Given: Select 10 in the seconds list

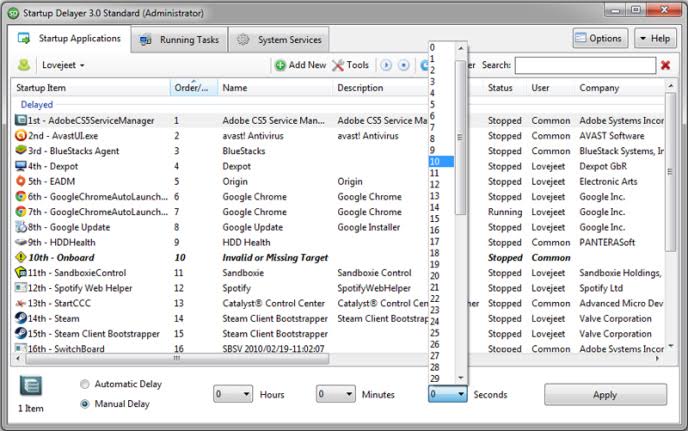Looking at the screenshot, I should pyautogui.click(x=441, y=162).
